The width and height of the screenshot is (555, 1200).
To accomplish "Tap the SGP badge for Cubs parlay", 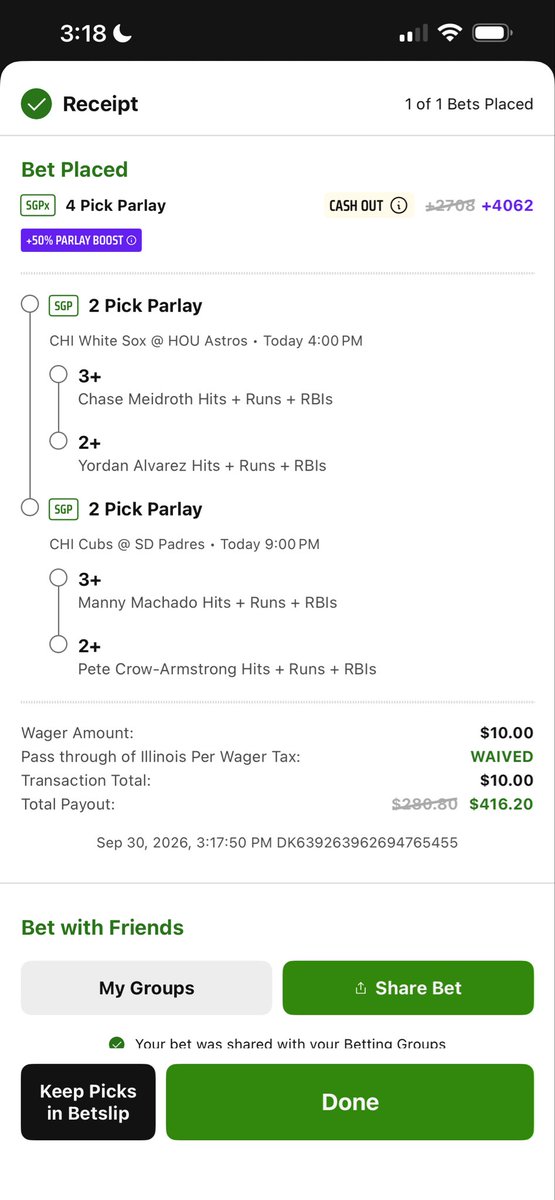I will [x=64, y=509].
